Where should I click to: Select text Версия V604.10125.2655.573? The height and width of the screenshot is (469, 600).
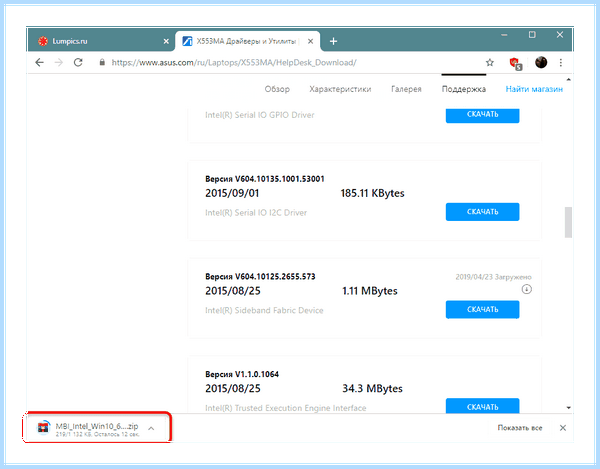(260, 277)
